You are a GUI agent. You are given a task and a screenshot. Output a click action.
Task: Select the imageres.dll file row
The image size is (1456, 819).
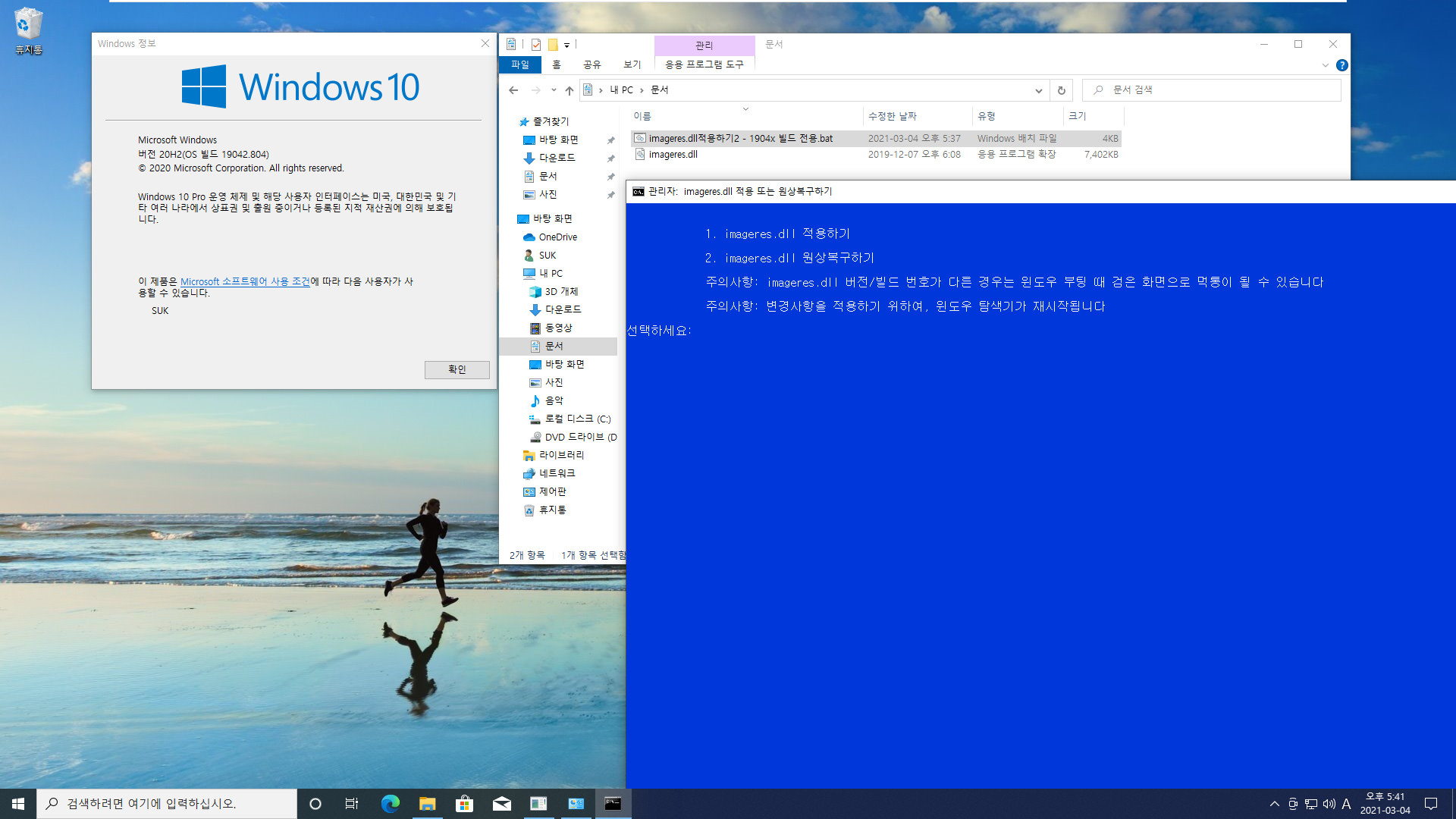876,155
